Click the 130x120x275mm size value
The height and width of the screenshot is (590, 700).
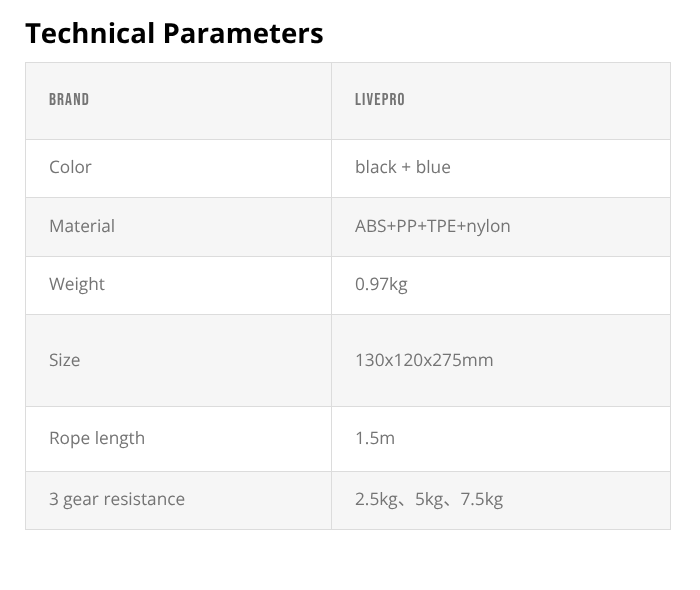pyautogui.click(x=424, y=360)
